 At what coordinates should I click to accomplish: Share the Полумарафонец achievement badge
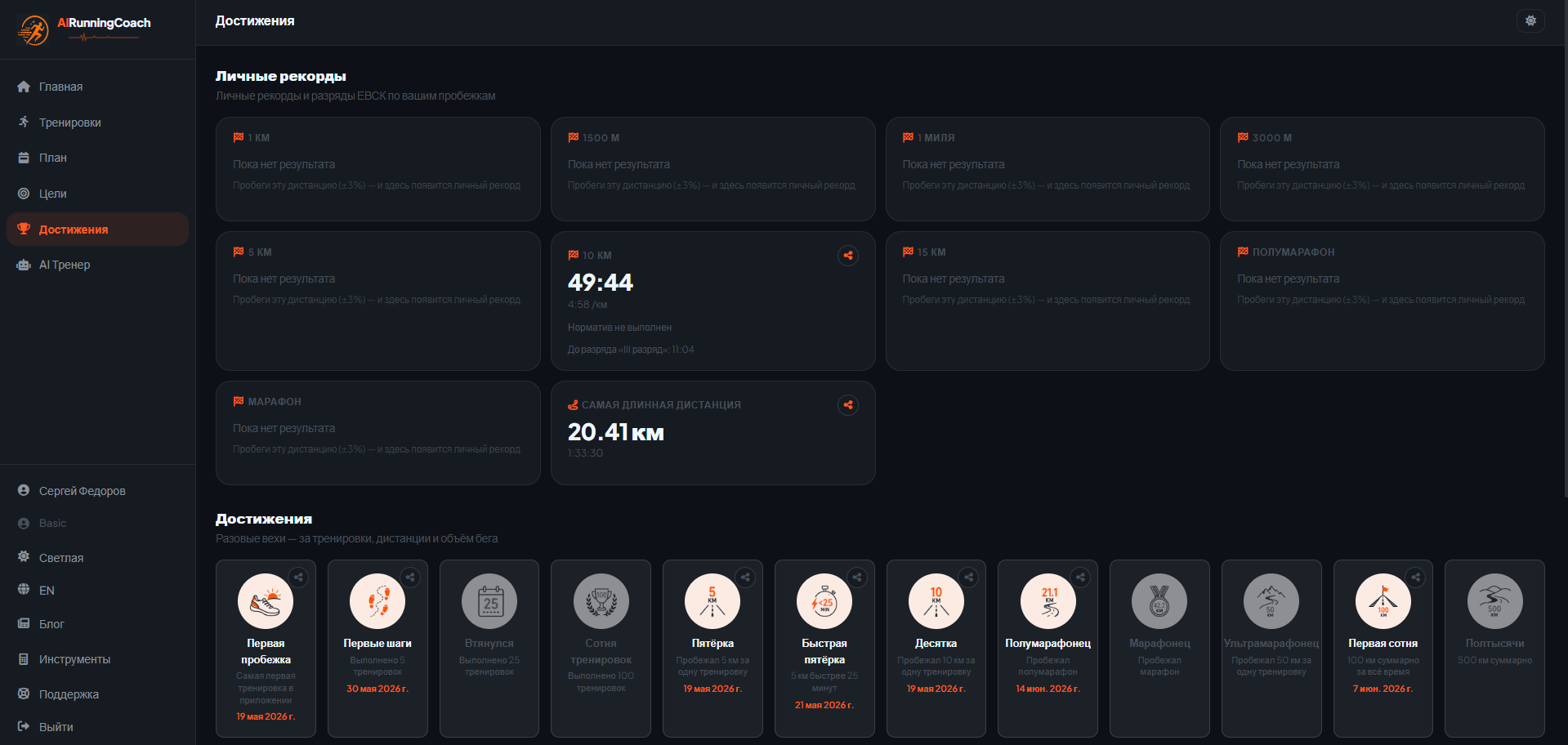click(x=1080, y=578)
